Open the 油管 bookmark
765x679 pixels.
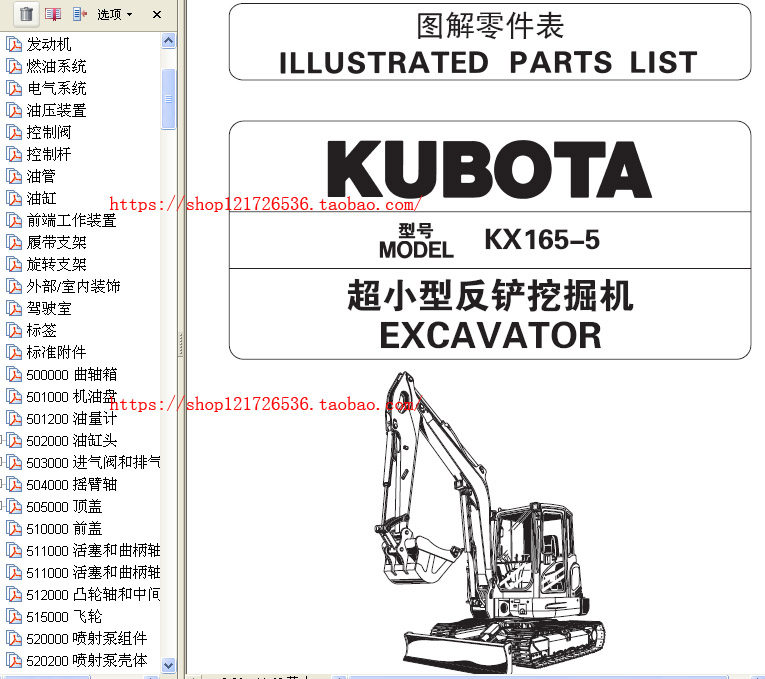click(41, 176)
